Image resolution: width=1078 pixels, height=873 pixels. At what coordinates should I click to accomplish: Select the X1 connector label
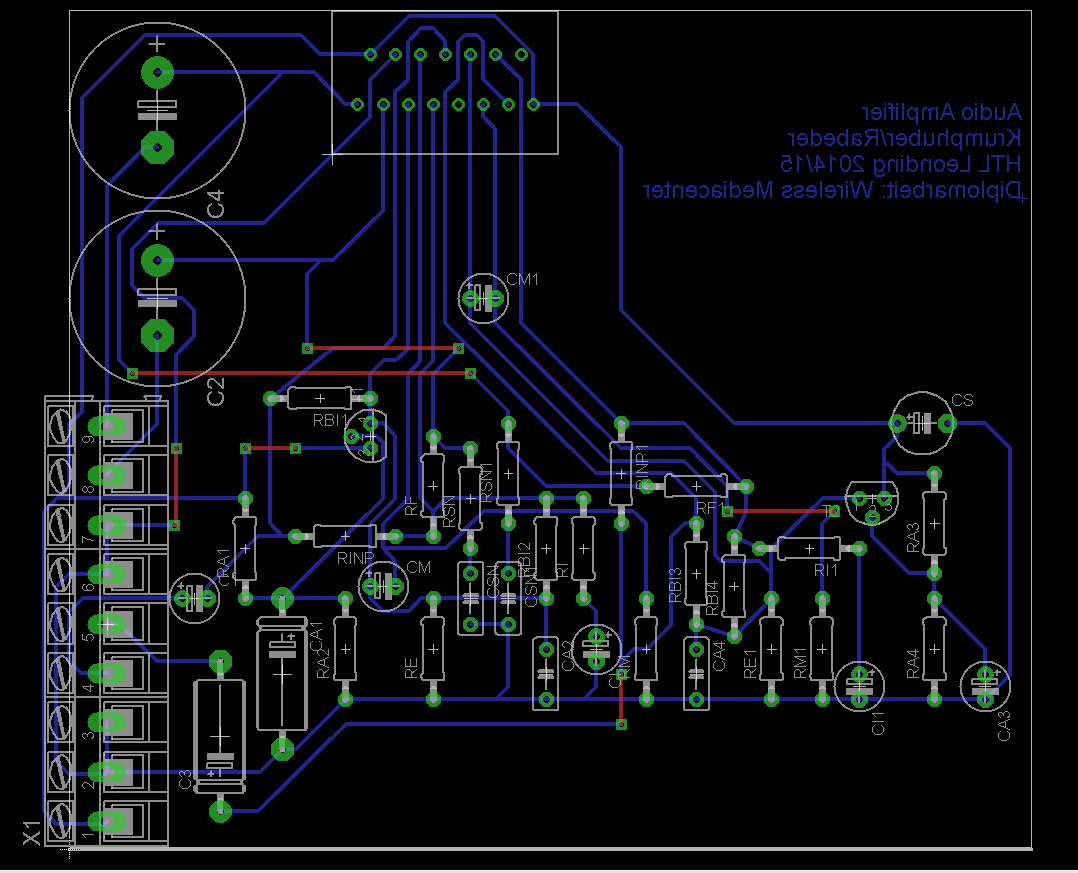[x=32, y=832]
